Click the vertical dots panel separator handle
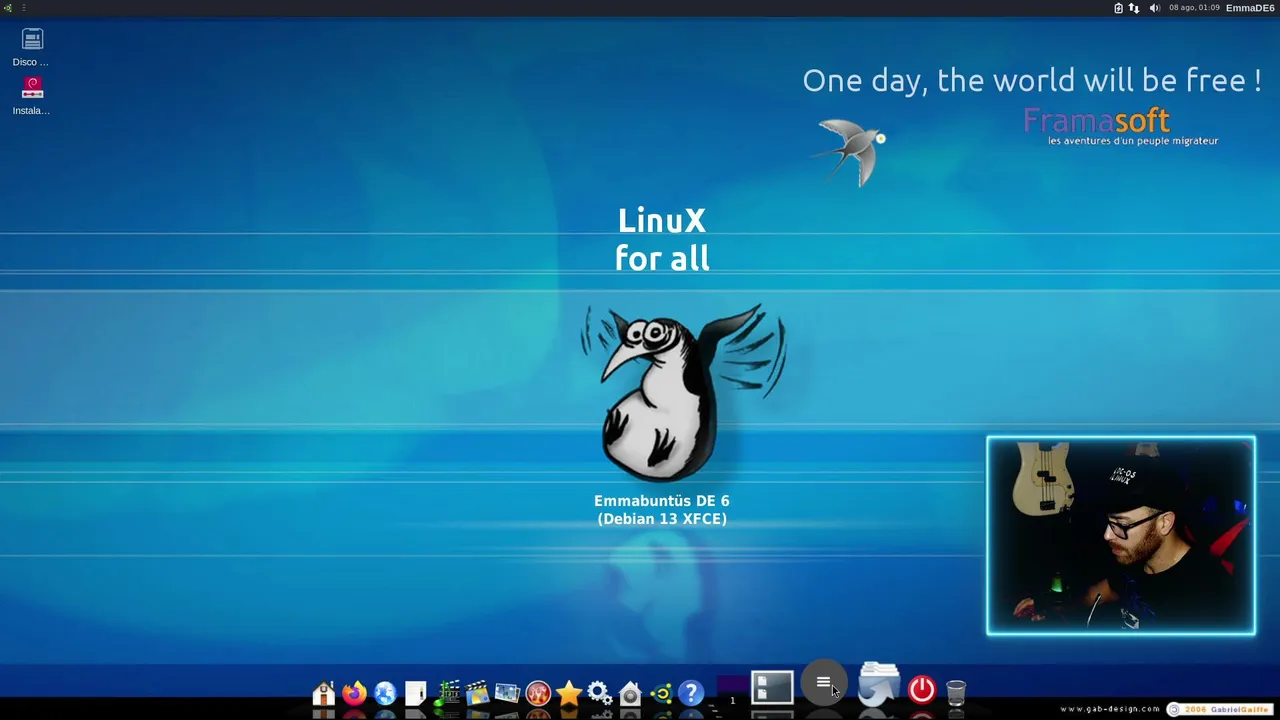The height and width of the screenshot is (720, 1280). tap(23, 8)
